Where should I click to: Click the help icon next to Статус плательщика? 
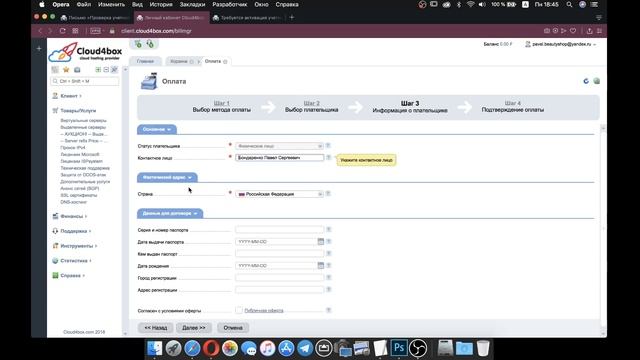pos(328,146)
